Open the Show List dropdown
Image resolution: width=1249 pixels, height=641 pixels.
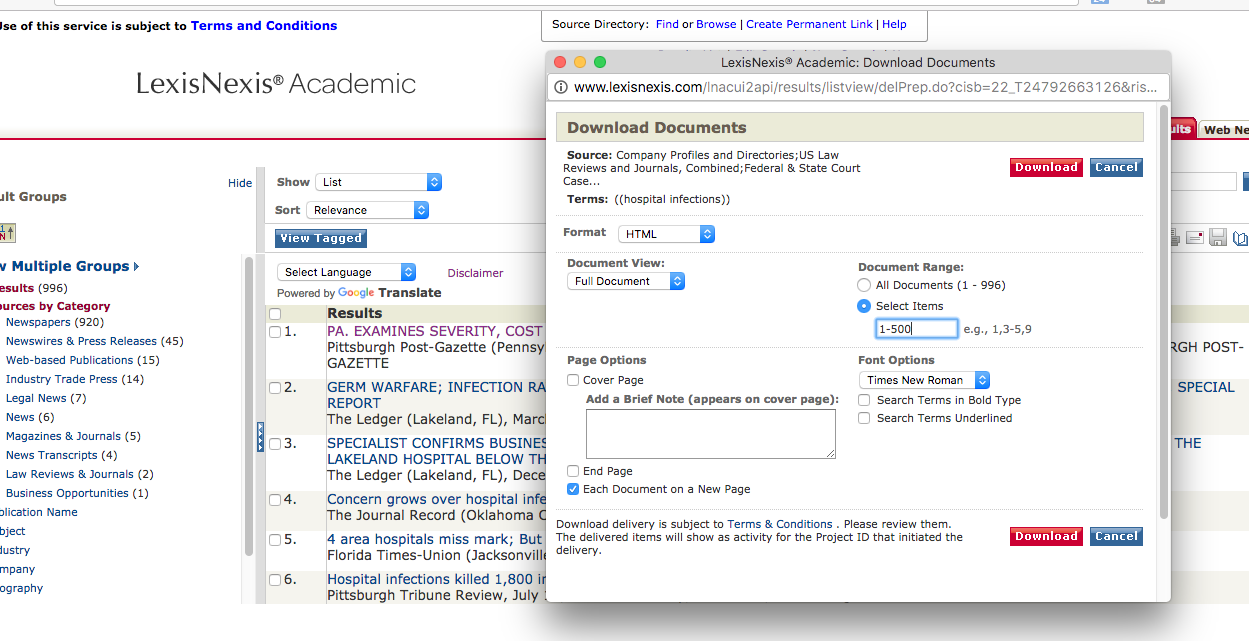pyautogui.click(x=378, y=182)
